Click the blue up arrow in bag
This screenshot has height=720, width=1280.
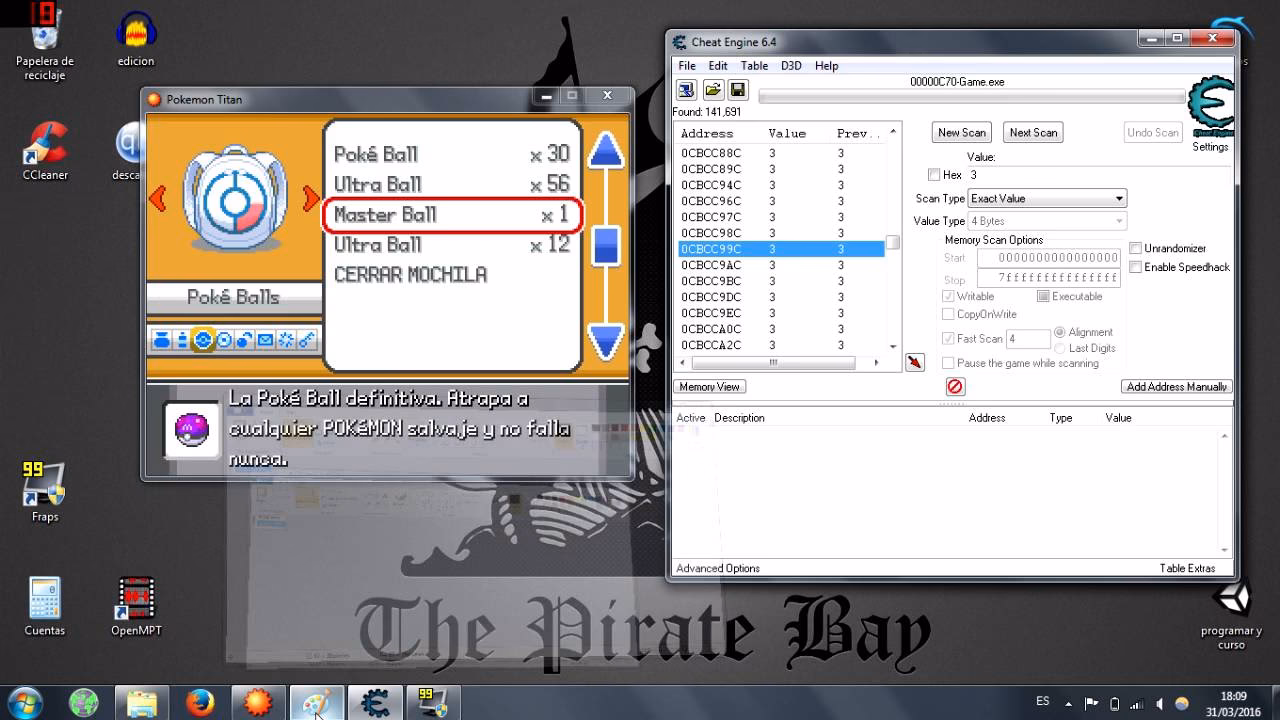pyautogui.click(x=606, y=150)
